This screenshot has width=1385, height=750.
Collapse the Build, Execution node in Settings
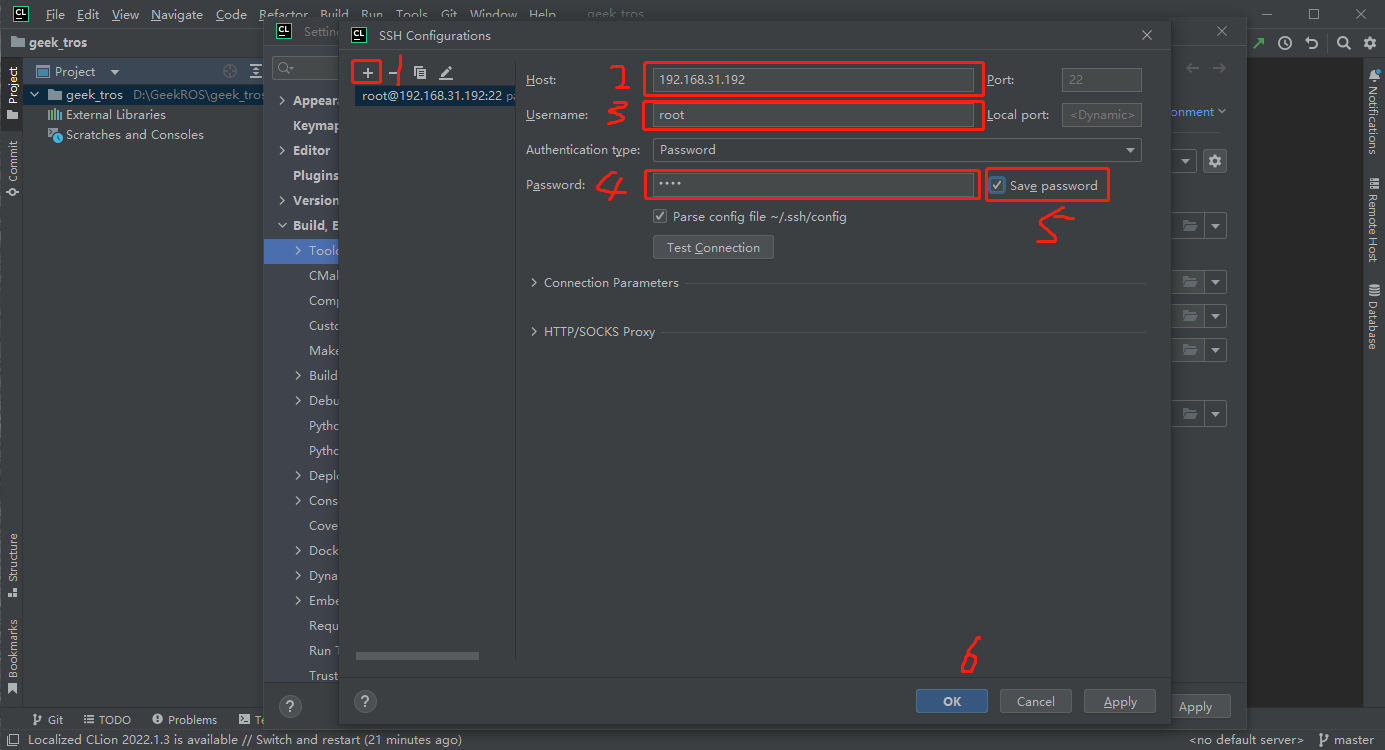[283, 226]
